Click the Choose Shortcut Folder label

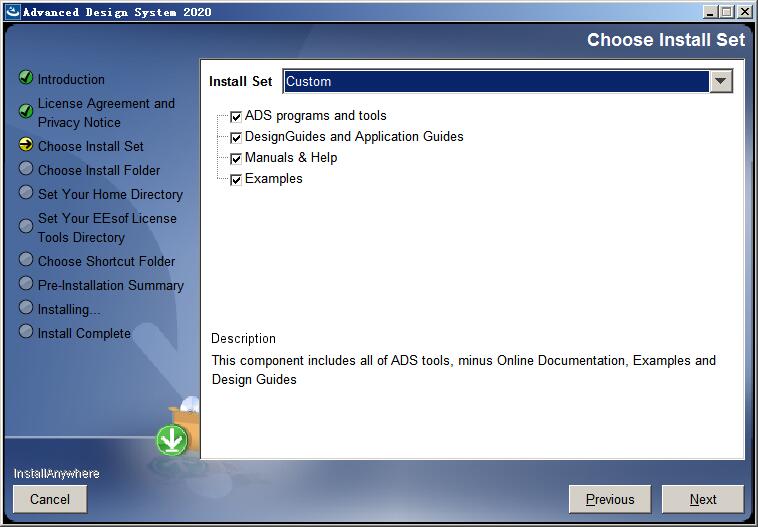tap(106, 261)
